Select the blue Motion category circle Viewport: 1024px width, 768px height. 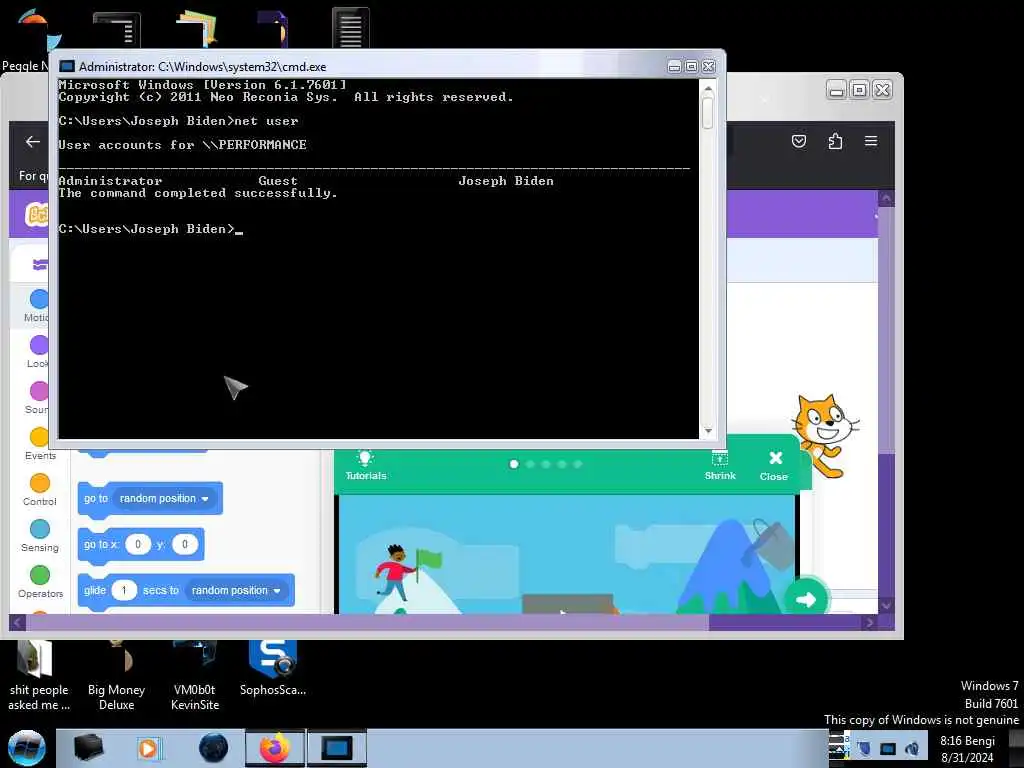coord(39,299)
